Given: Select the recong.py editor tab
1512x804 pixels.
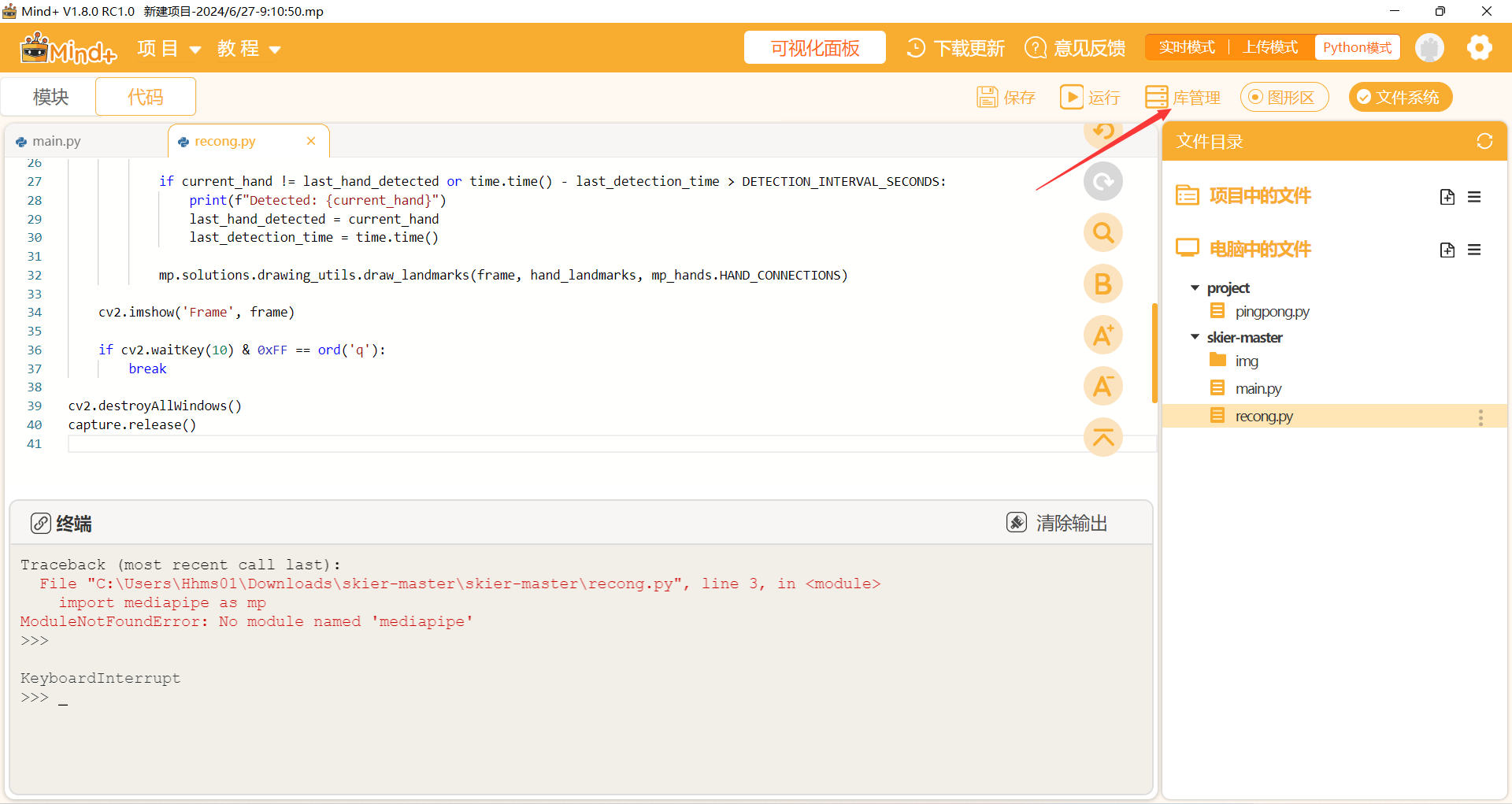Looking at the screenshot, I should click(225, 141).
